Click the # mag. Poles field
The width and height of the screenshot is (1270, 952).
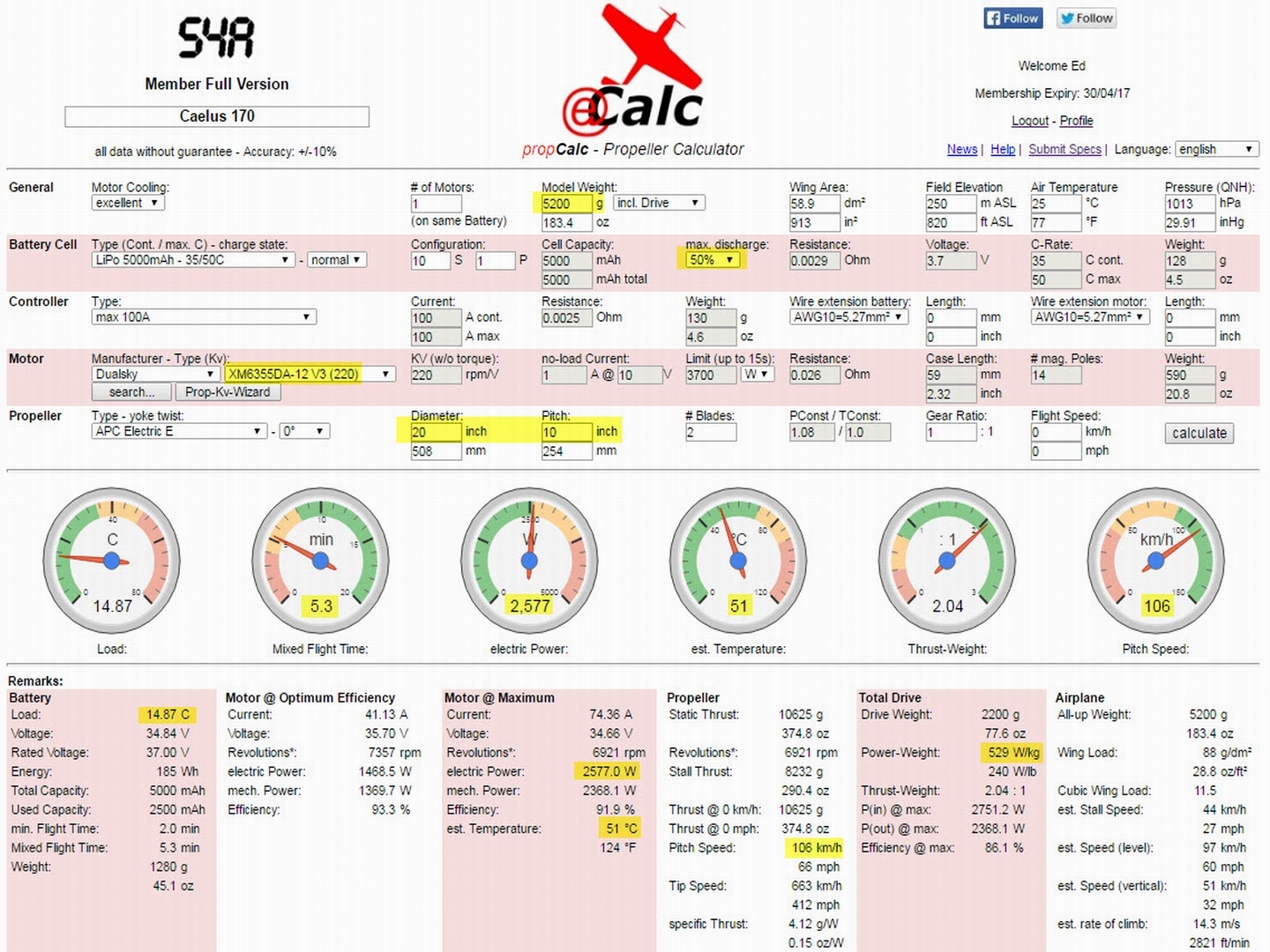[1056, 376]
